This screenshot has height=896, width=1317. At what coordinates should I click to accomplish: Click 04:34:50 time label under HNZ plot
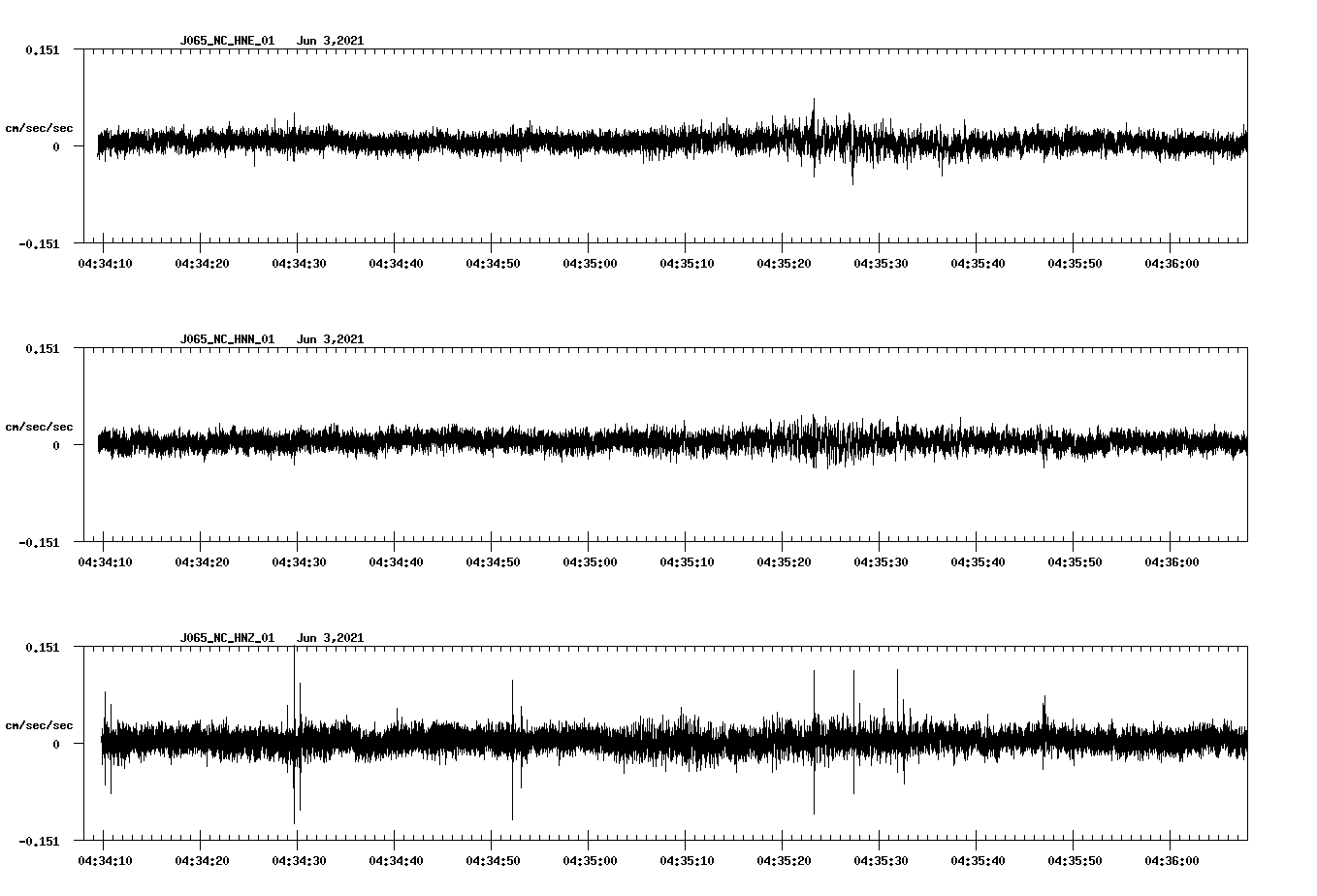click(493, 861)
